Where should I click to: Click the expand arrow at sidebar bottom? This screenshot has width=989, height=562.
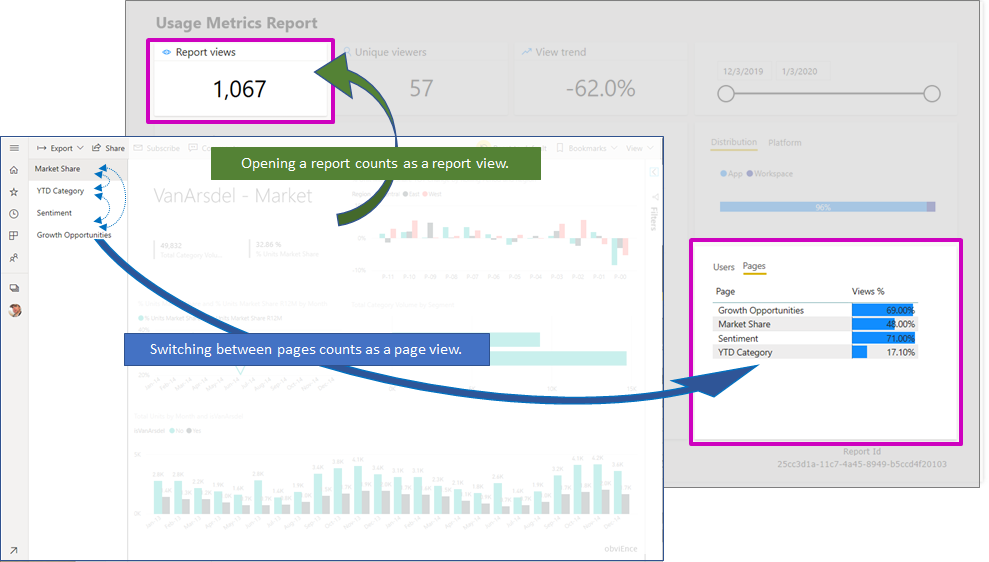tap(14, 550)
